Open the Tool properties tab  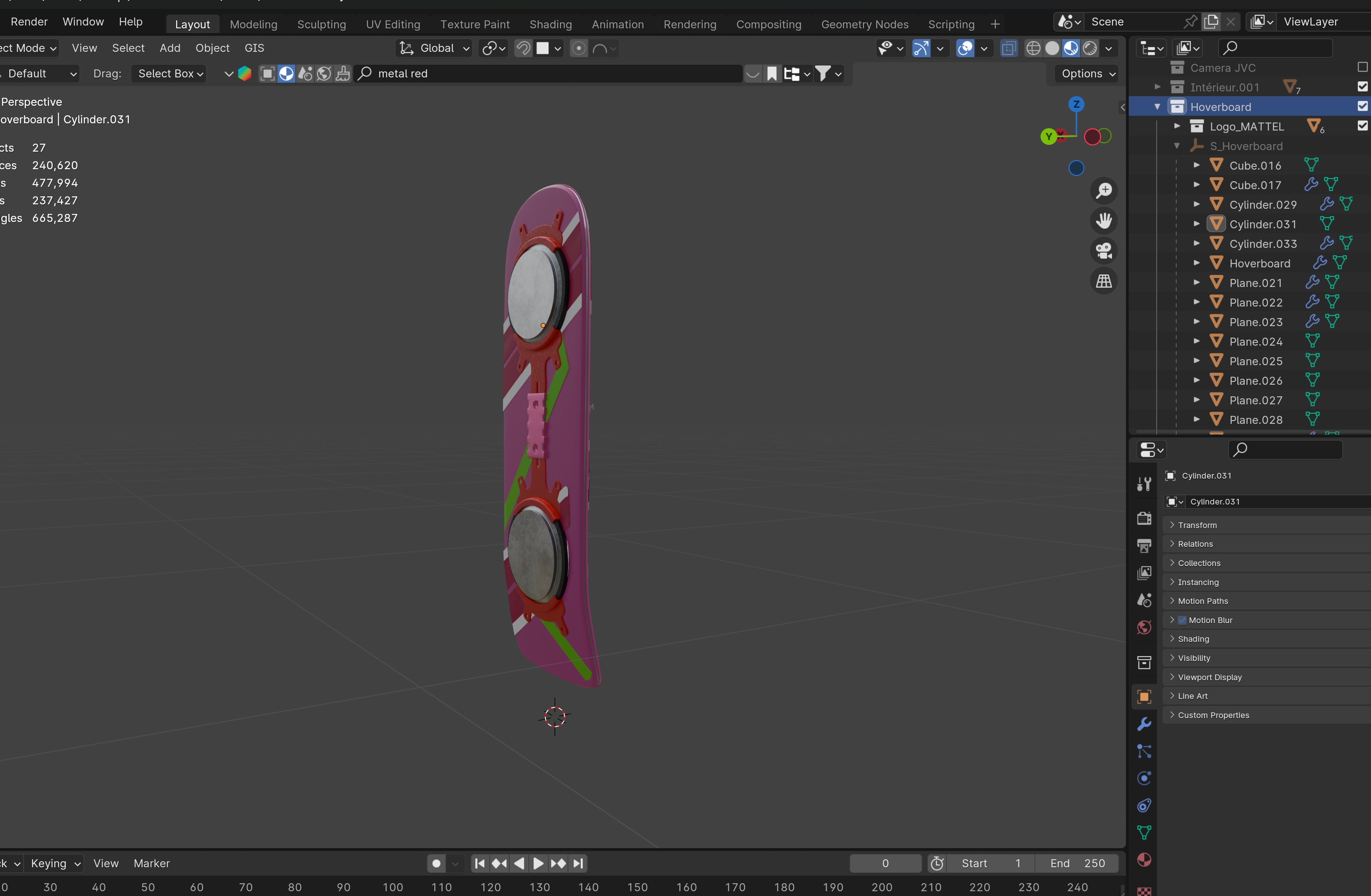tap(1144, 484)
